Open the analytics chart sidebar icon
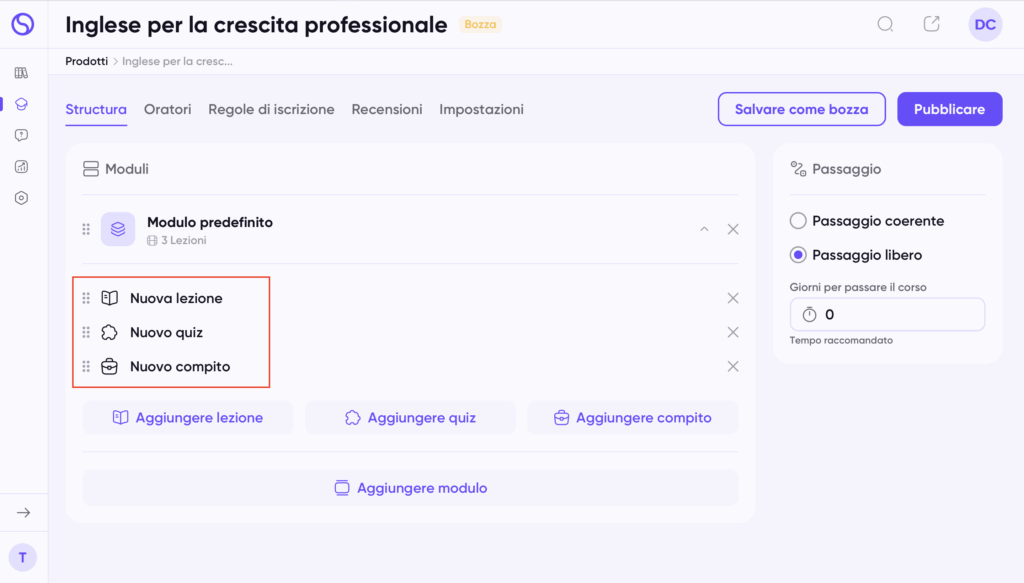1024x583 pixels. pos(22,166)
